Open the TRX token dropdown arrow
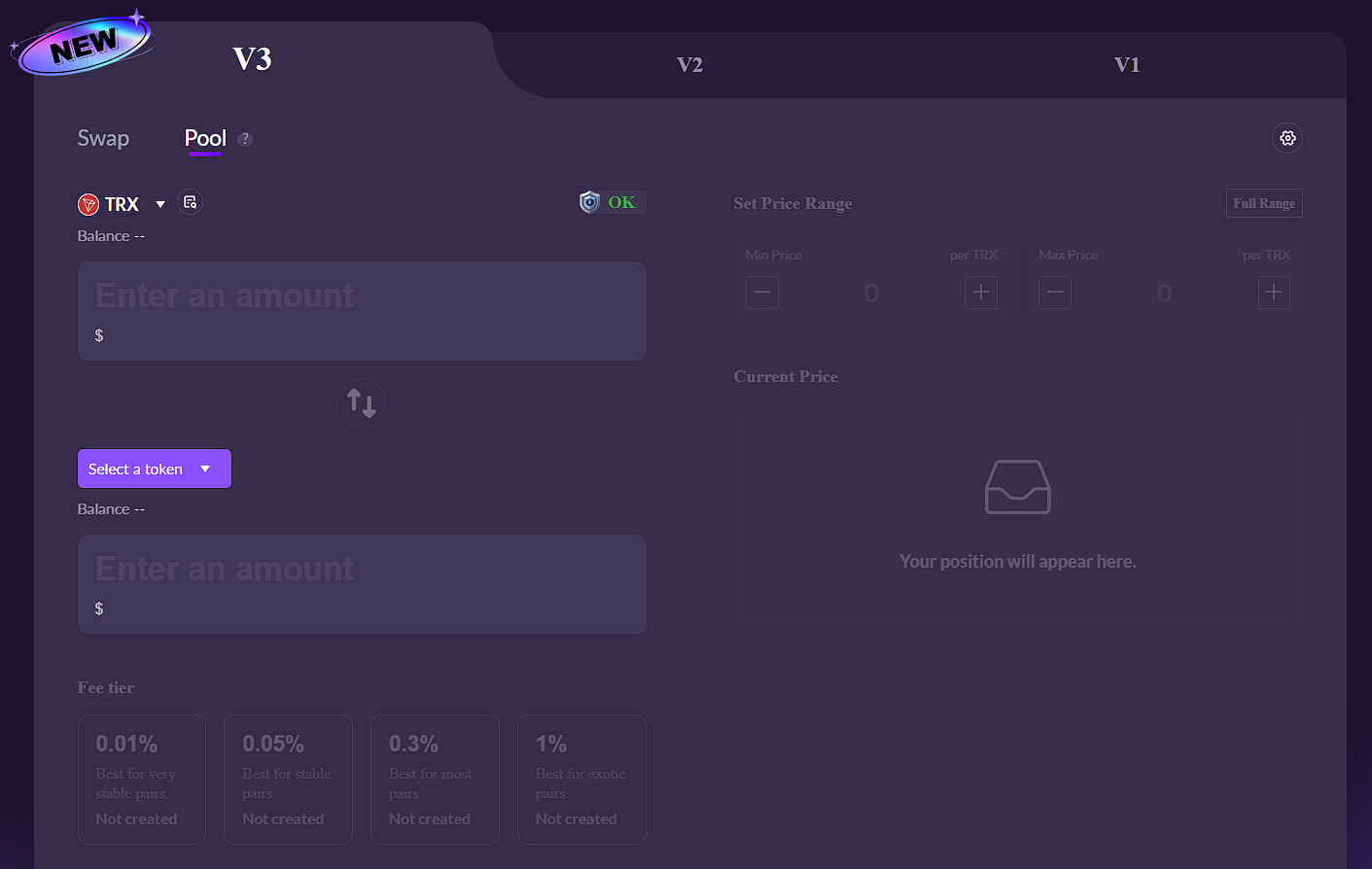1372x869 pixels. coord(160,204)
